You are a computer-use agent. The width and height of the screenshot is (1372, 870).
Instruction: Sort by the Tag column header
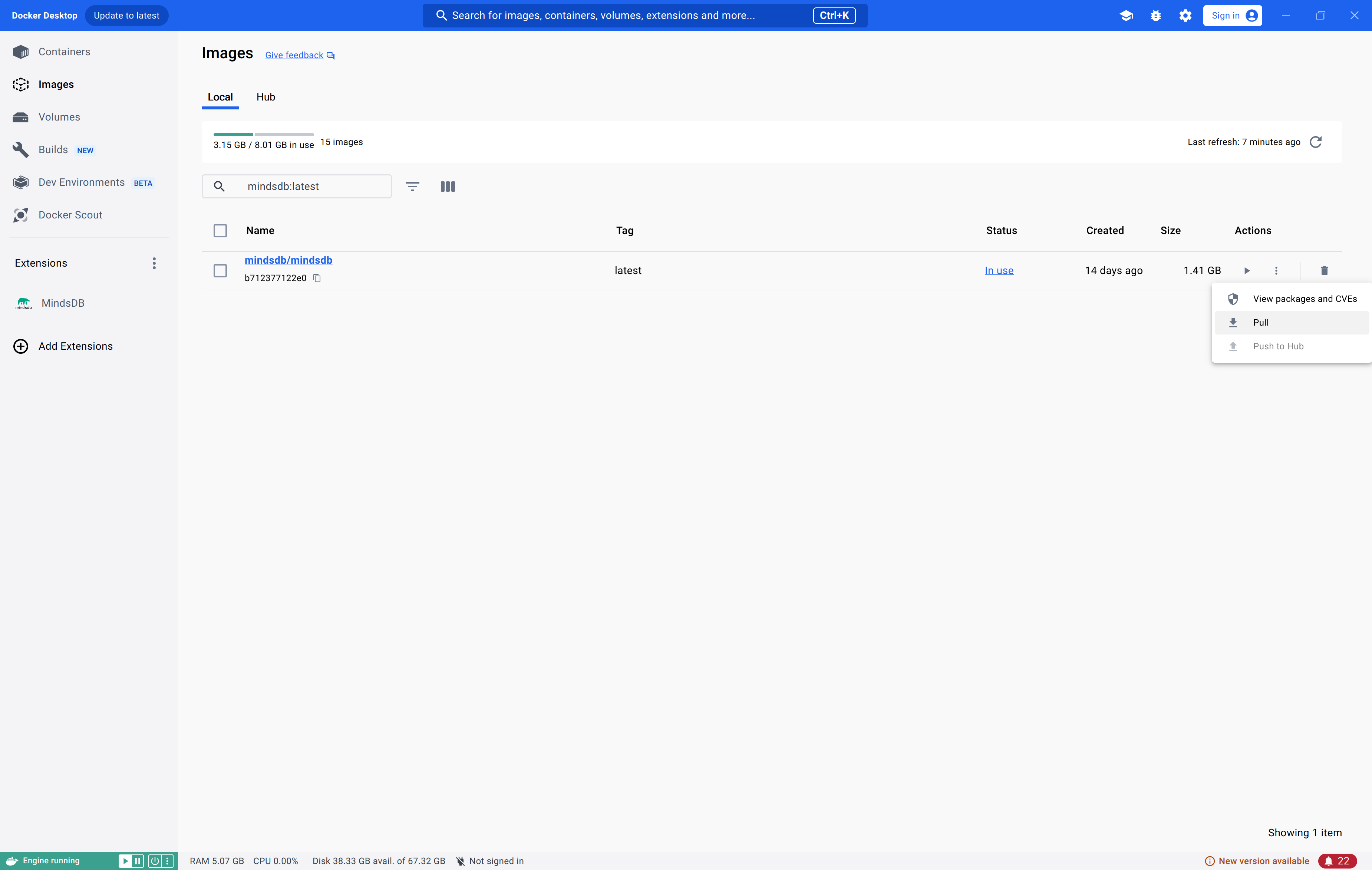(x=624, y=230)
